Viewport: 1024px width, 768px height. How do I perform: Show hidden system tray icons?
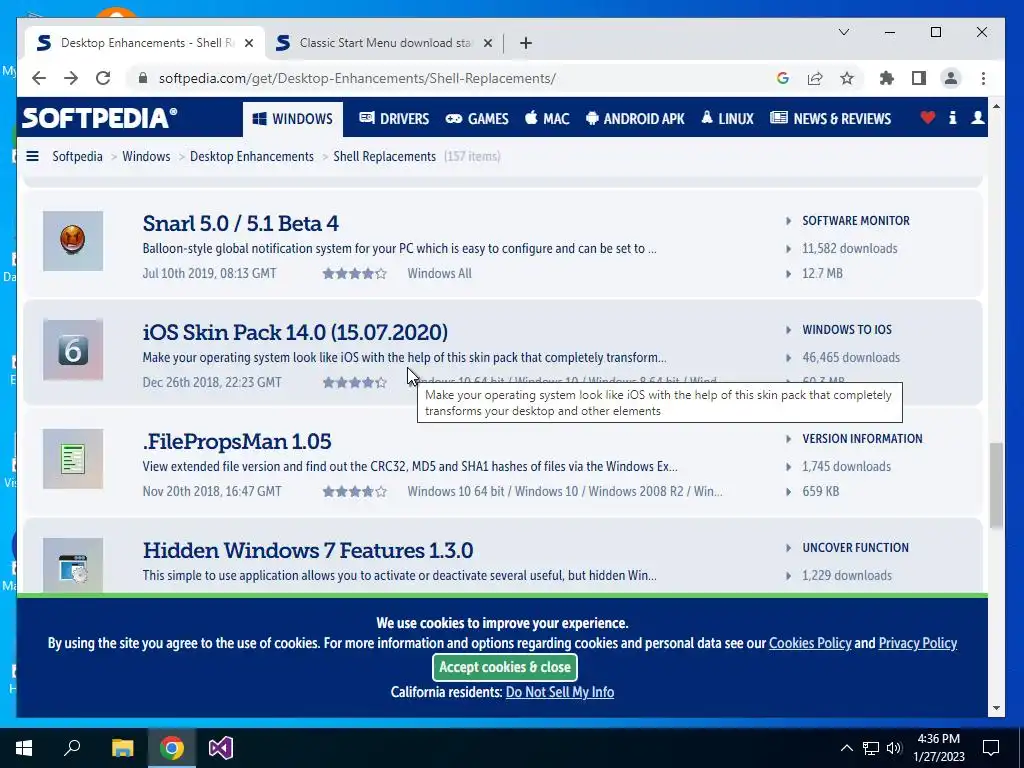pos(846,748)
